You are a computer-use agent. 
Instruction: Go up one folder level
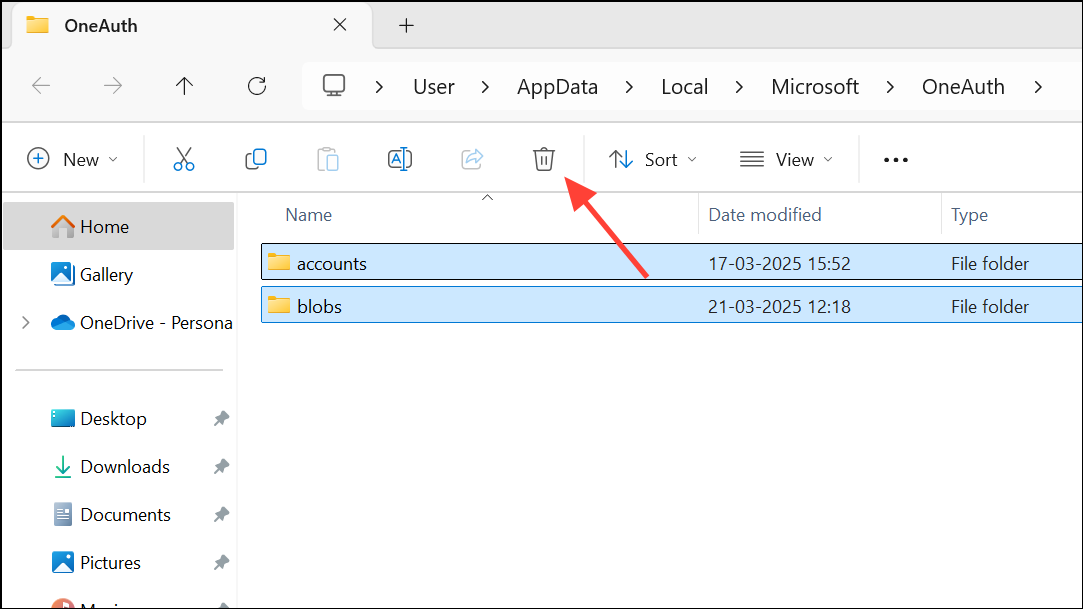click(184, 86)
